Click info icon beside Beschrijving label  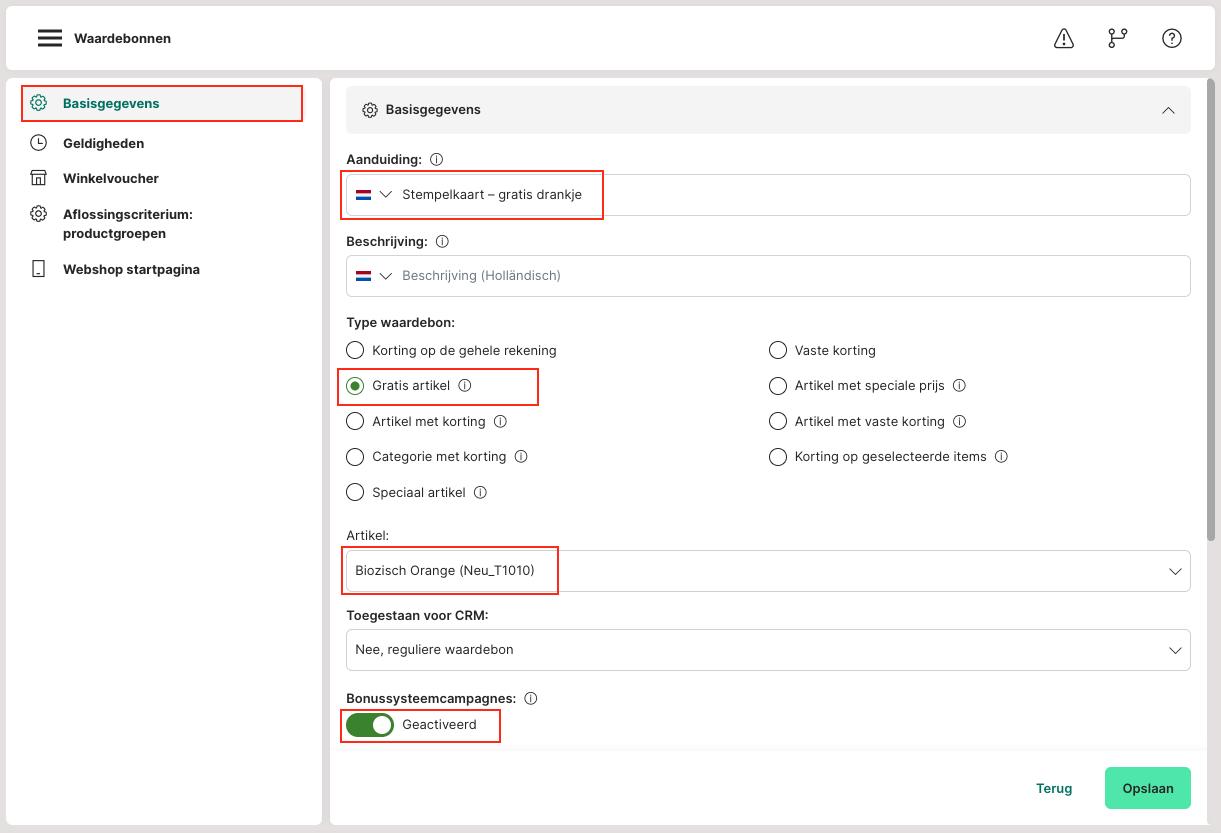pyautogui.click(x=442, y=242)
